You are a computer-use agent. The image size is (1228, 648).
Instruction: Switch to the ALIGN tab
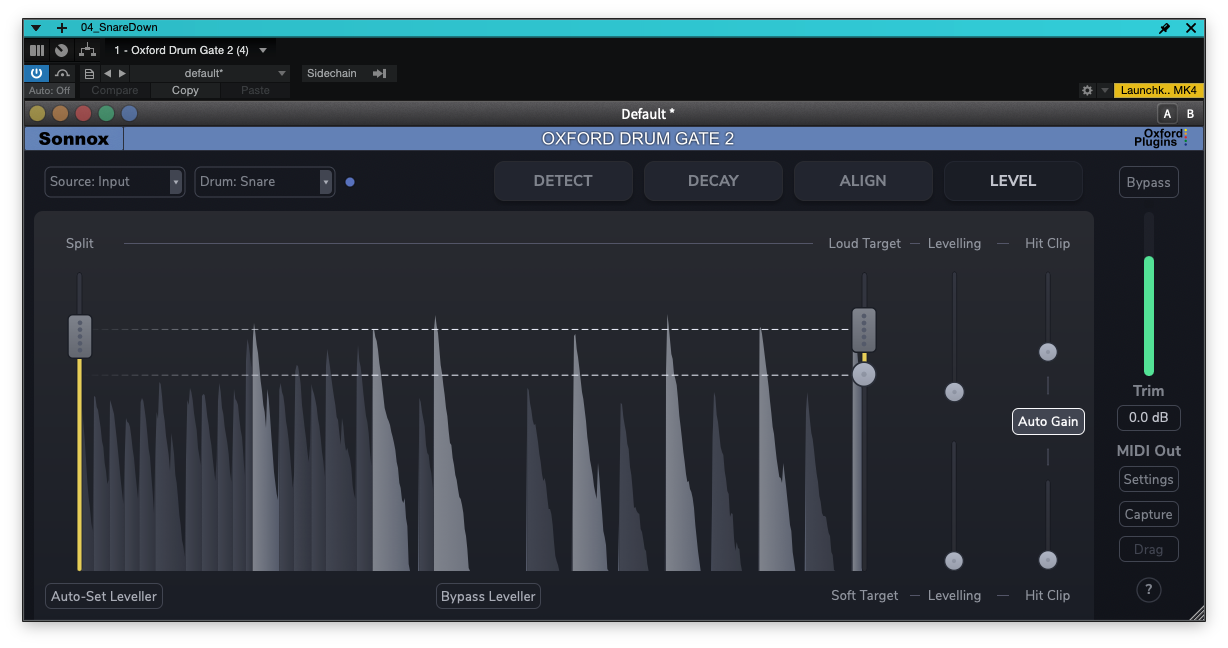(863, 181)
